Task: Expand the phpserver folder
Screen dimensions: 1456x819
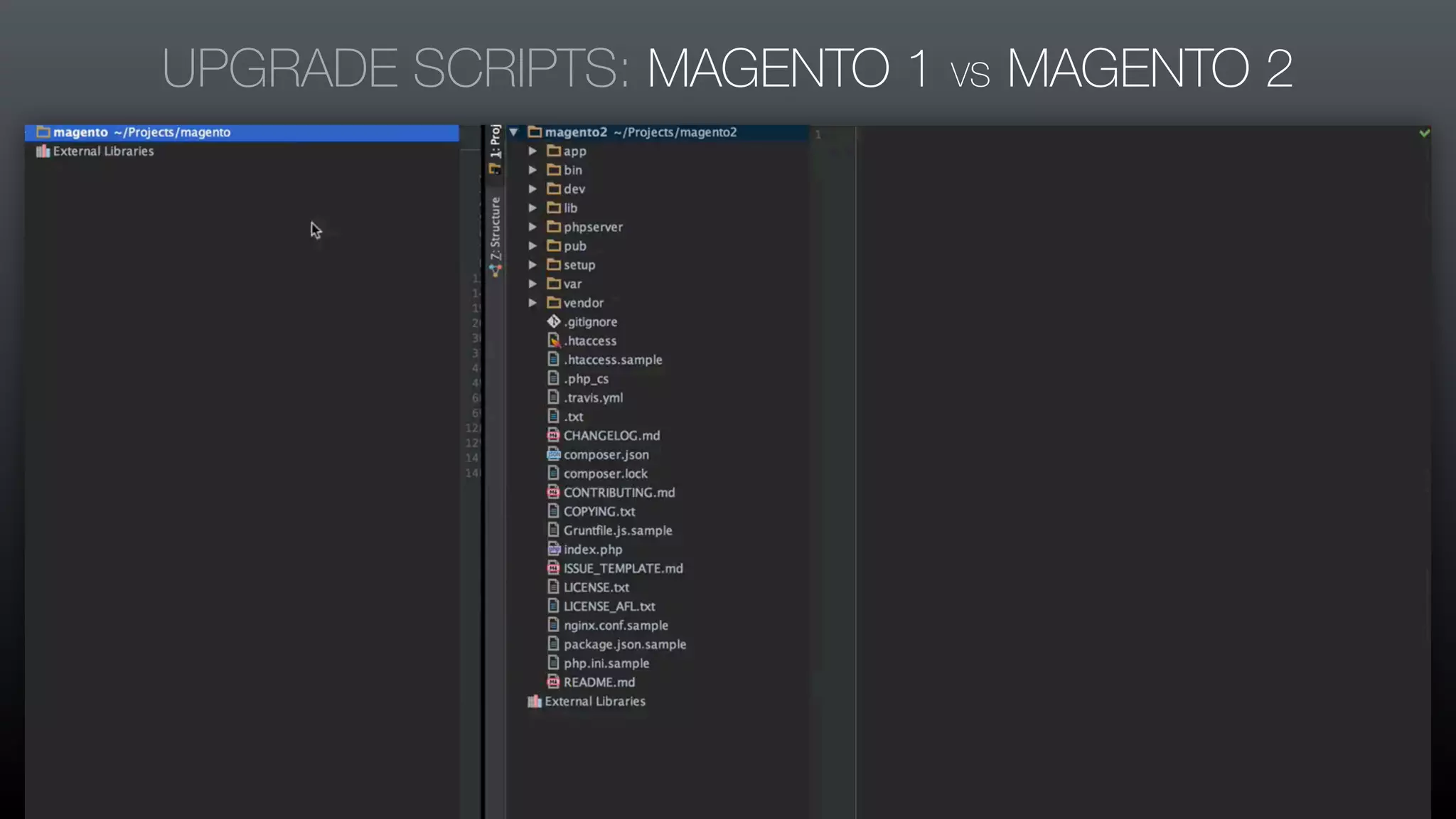Action: tap(532, 227)
